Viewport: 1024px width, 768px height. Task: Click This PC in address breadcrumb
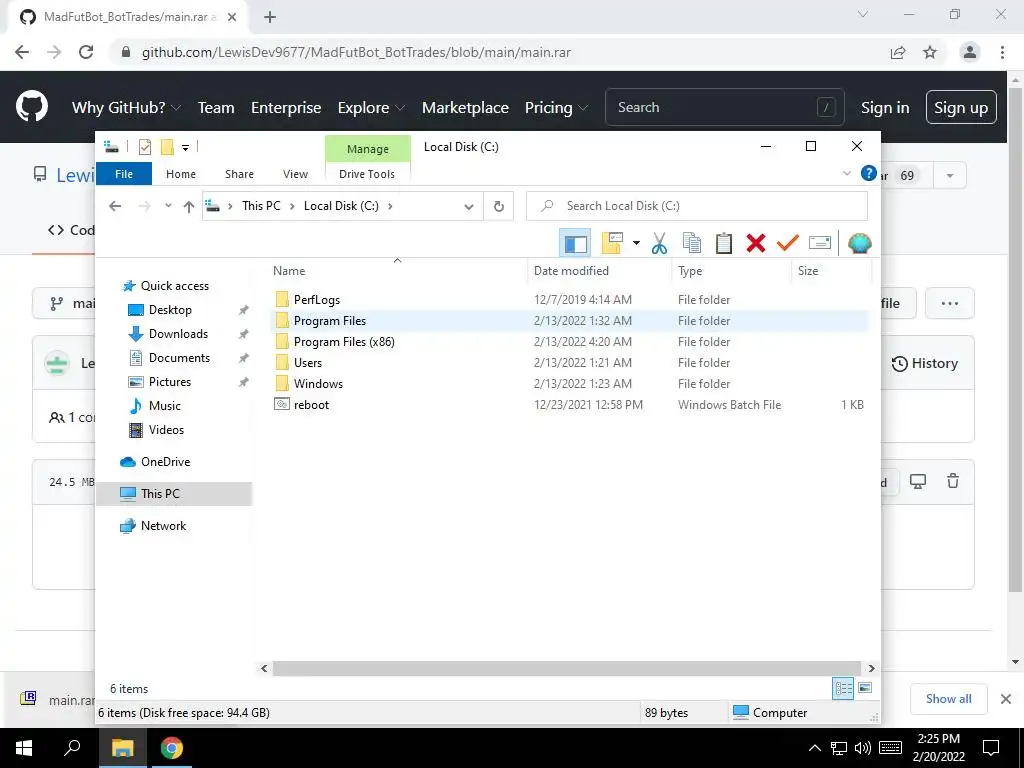coord(261,206)
